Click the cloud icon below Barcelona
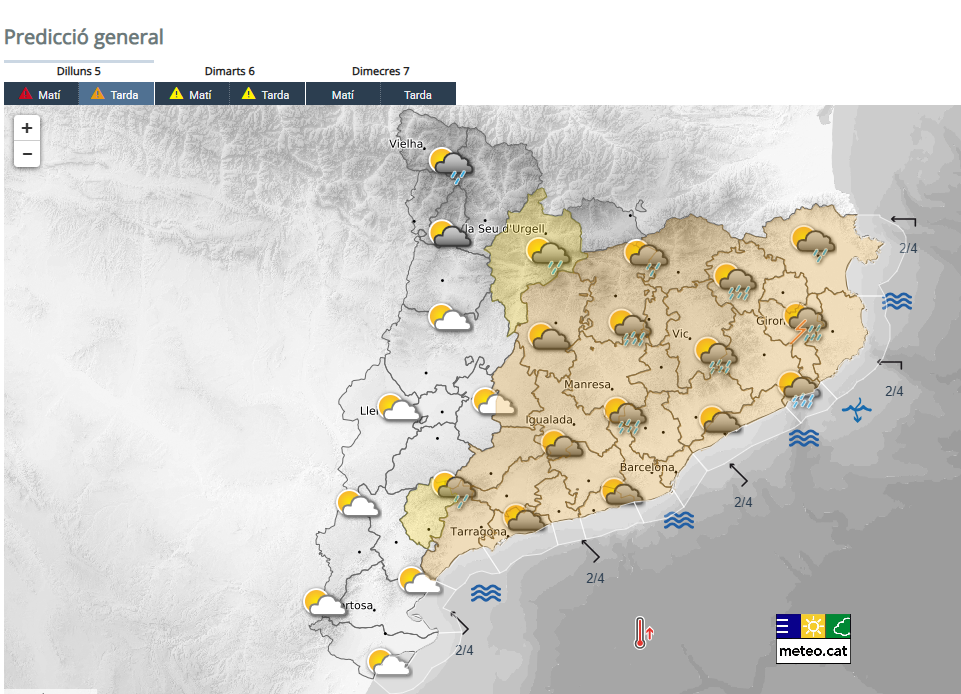 [621, 492]
